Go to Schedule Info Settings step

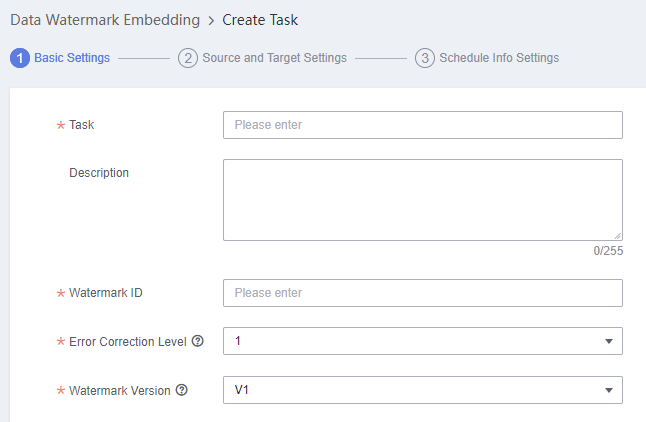coord(499,58)
